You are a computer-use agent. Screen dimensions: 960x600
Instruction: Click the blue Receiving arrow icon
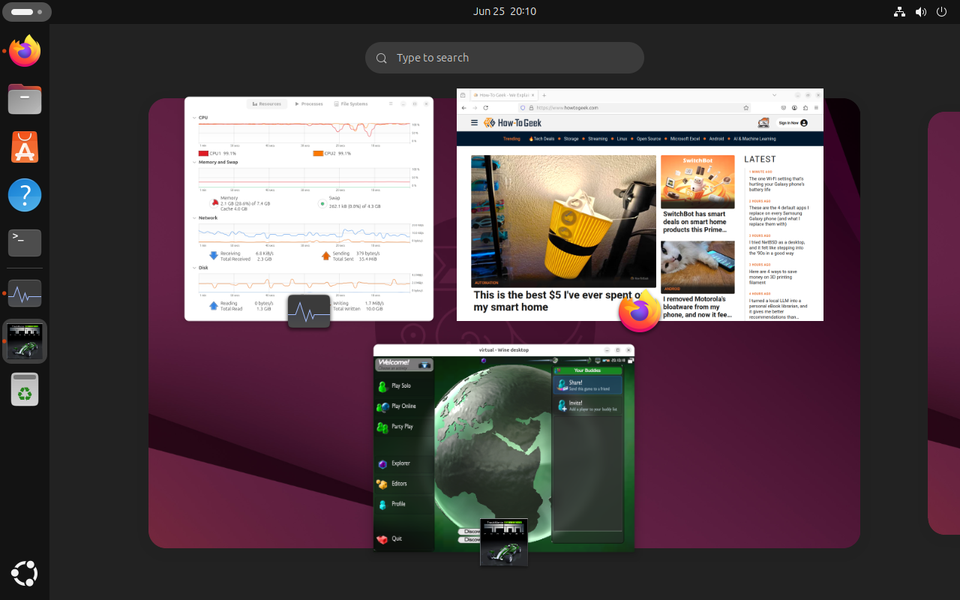pyautogui.click(x=213, y=256)
